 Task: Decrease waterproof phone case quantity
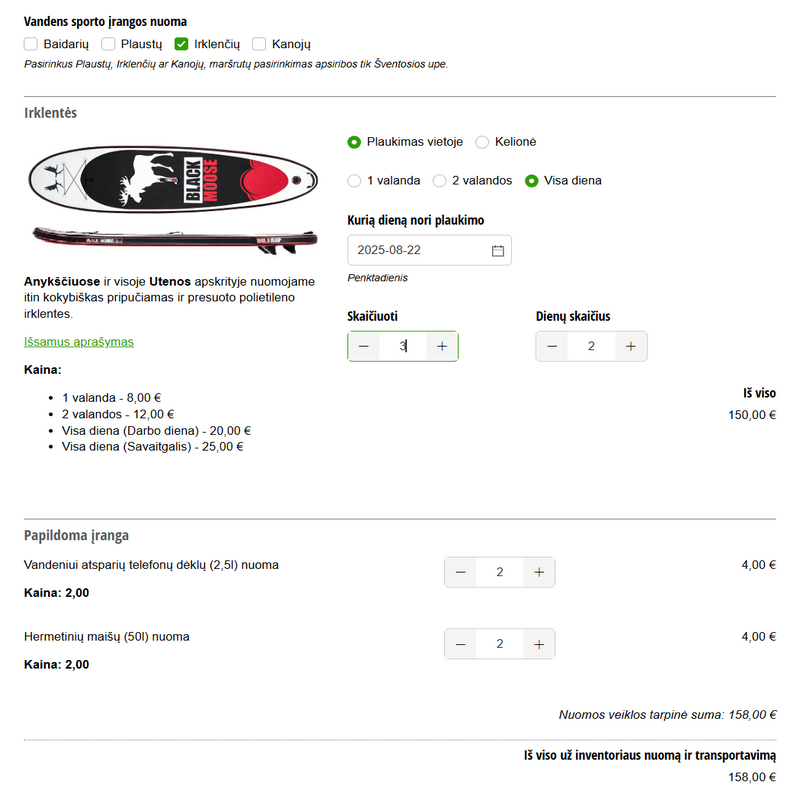(x=460, y=572)
